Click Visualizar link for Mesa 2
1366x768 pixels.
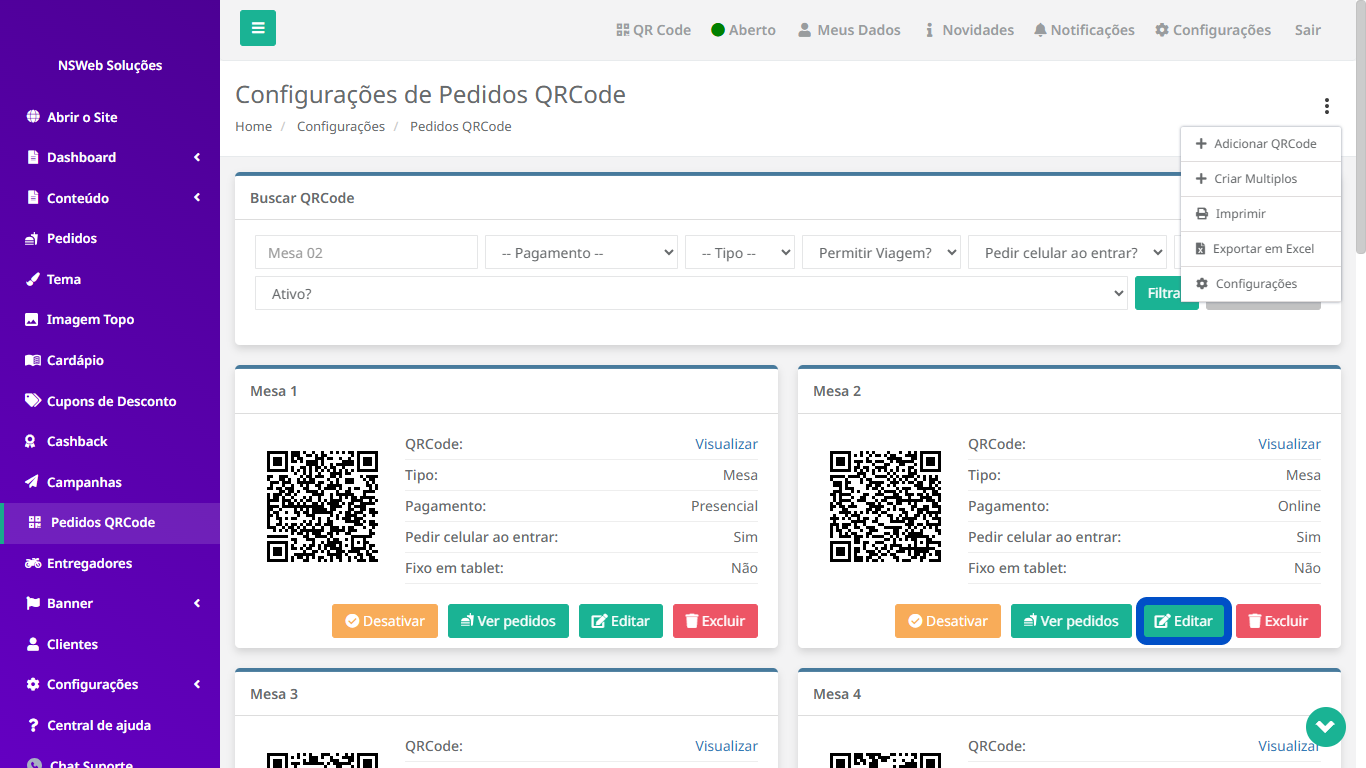click(x=1289, y=444)
